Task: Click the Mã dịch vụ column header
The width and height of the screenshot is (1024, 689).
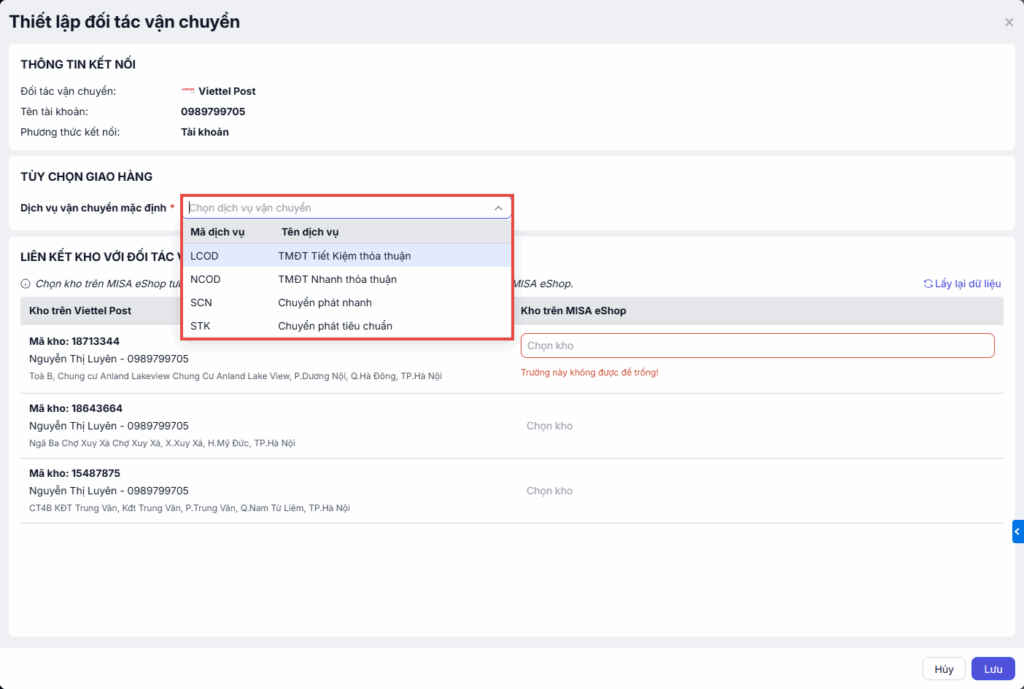Action: 218,232
